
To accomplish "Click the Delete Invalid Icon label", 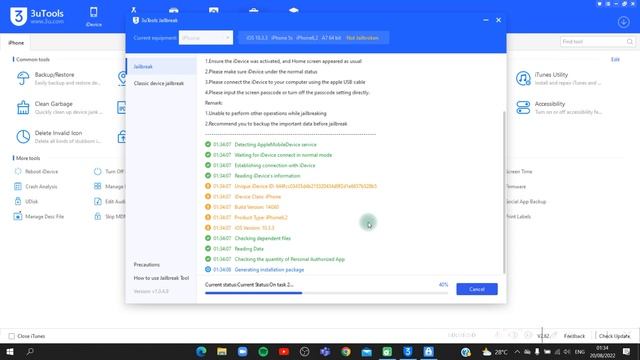I will pos(58,133).
